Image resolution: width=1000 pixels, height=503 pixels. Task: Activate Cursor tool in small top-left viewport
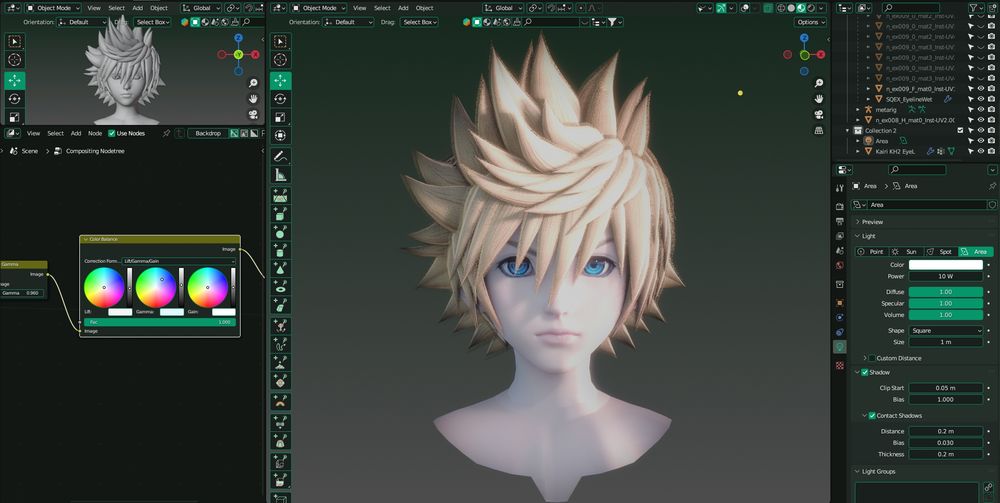[x=15, y=60]
